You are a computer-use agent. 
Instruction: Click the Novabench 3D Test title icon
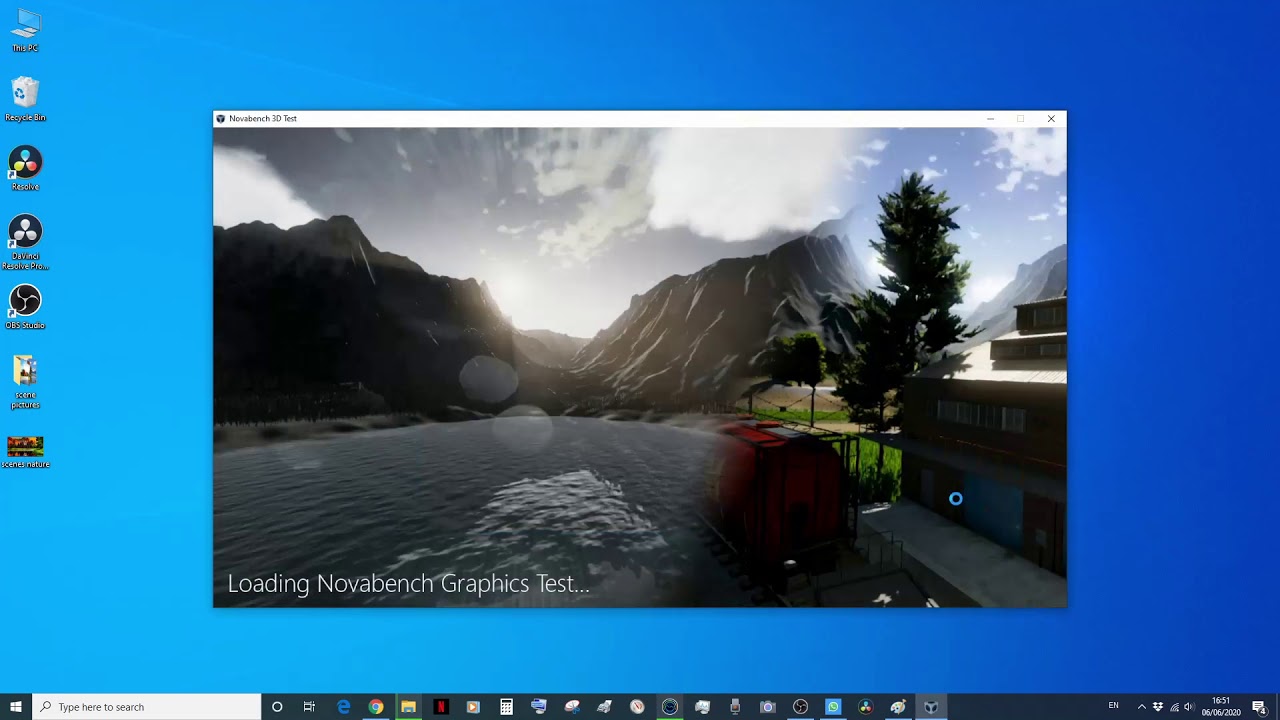click(x=221, y=119)
